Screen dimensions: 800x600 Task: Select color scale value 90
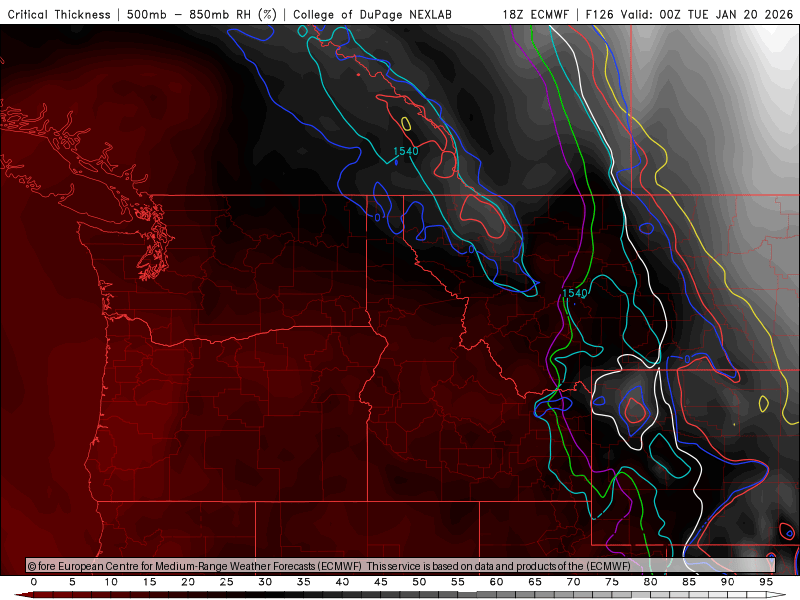pyautogui.click(x=727, y=582)
